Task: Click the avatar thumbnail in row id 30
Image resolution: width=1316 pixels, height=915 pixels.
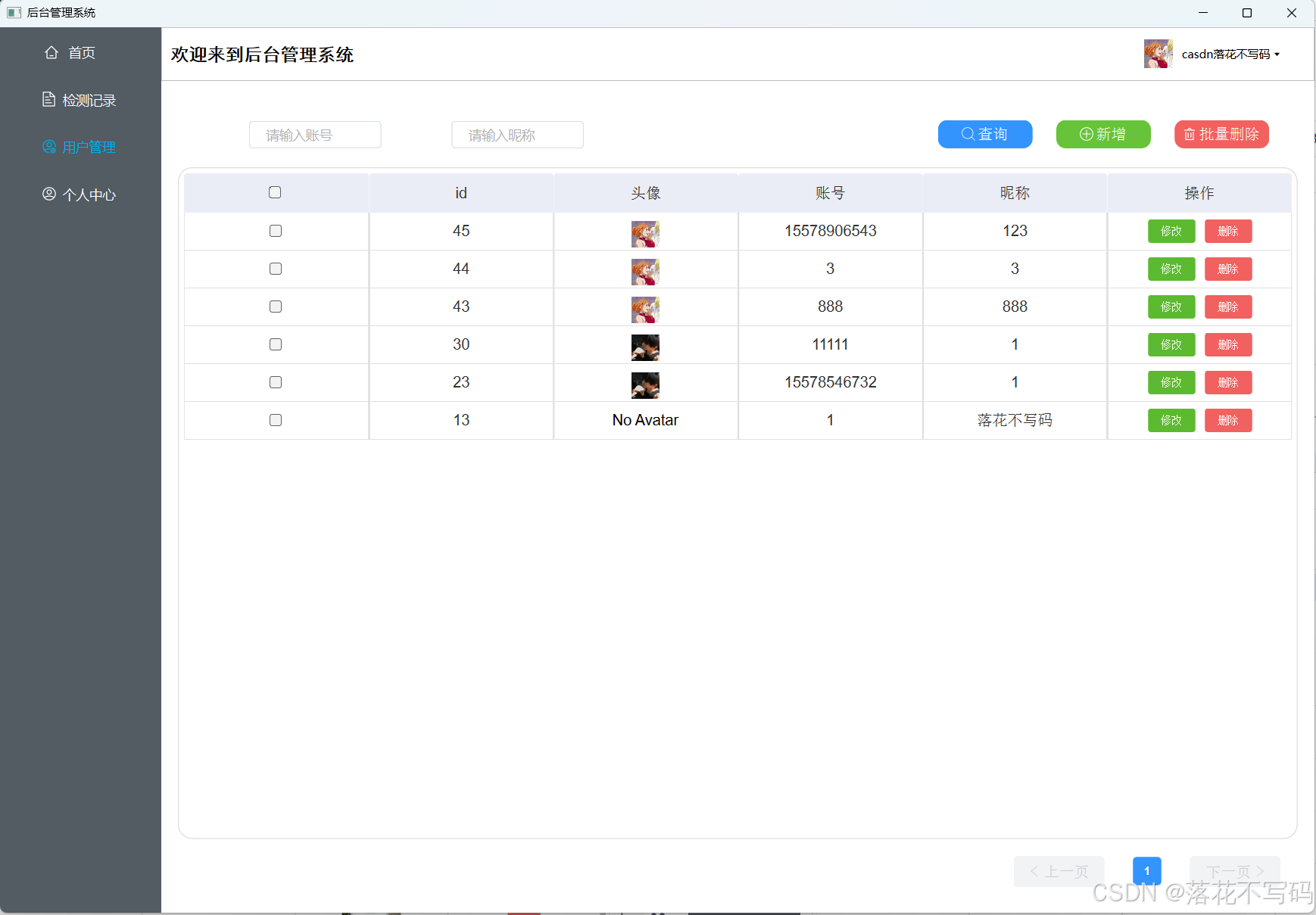Action: pyautogui.click(x=645, y=347)
